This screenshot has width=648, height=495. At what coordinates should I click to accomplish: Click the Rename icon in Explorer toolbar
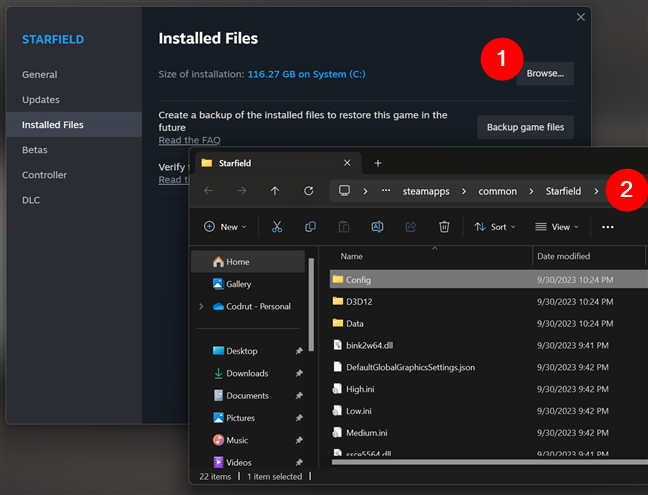377,227
